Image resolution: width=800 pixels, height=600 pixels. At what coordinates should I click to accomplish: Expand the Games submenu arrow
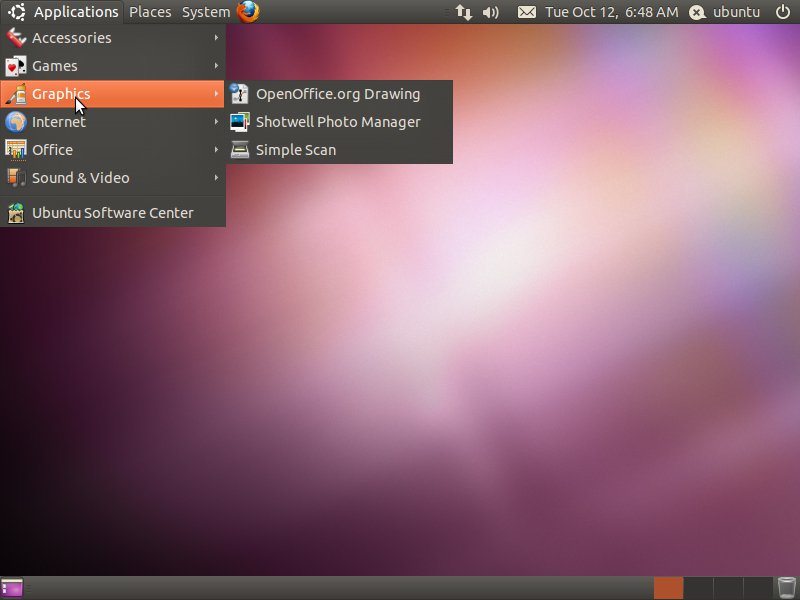(x=216, y=66)
